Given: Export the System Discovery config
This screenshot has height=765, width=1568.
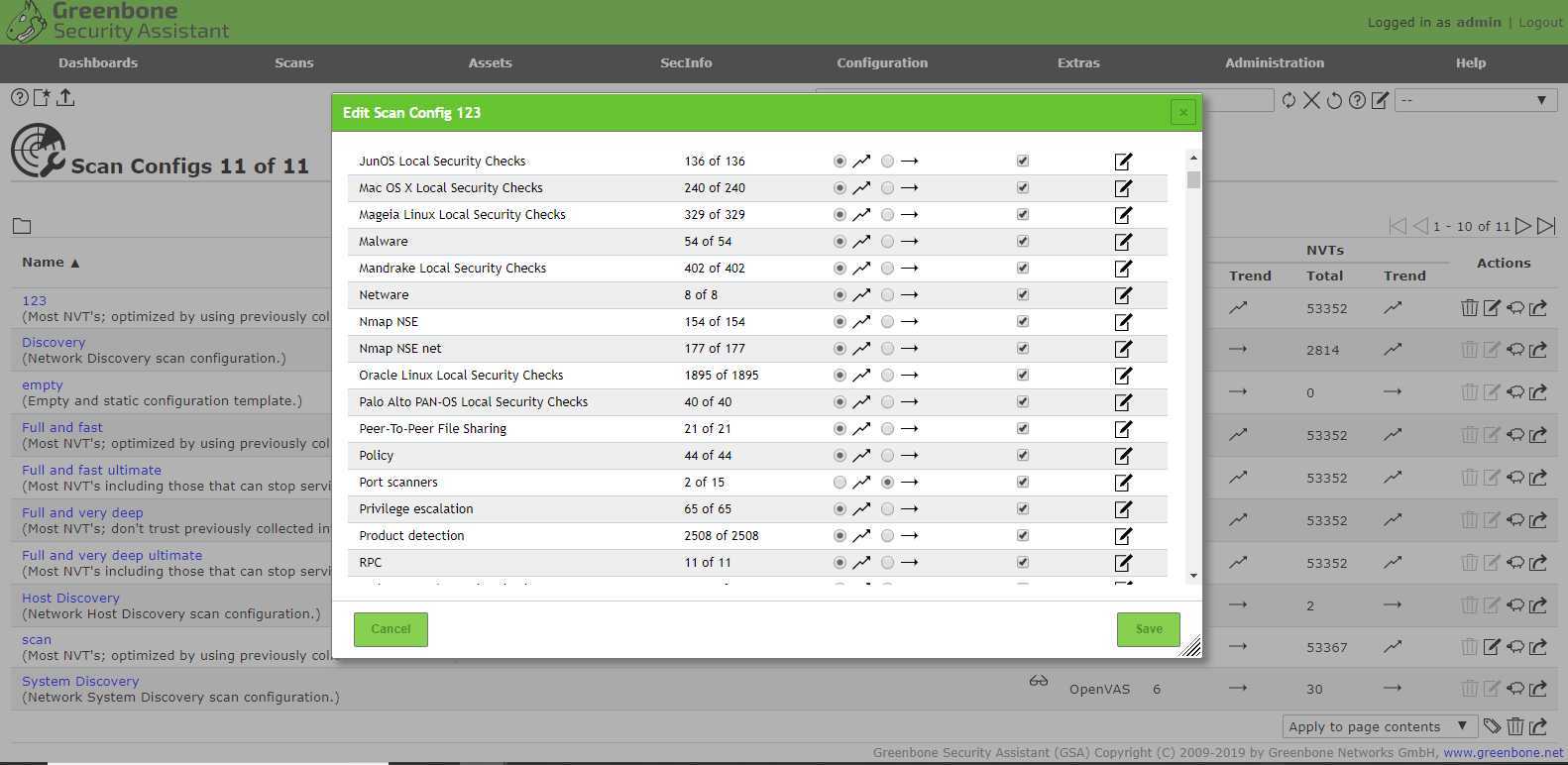Looking at the screenshot, I should click(1538, 689).
